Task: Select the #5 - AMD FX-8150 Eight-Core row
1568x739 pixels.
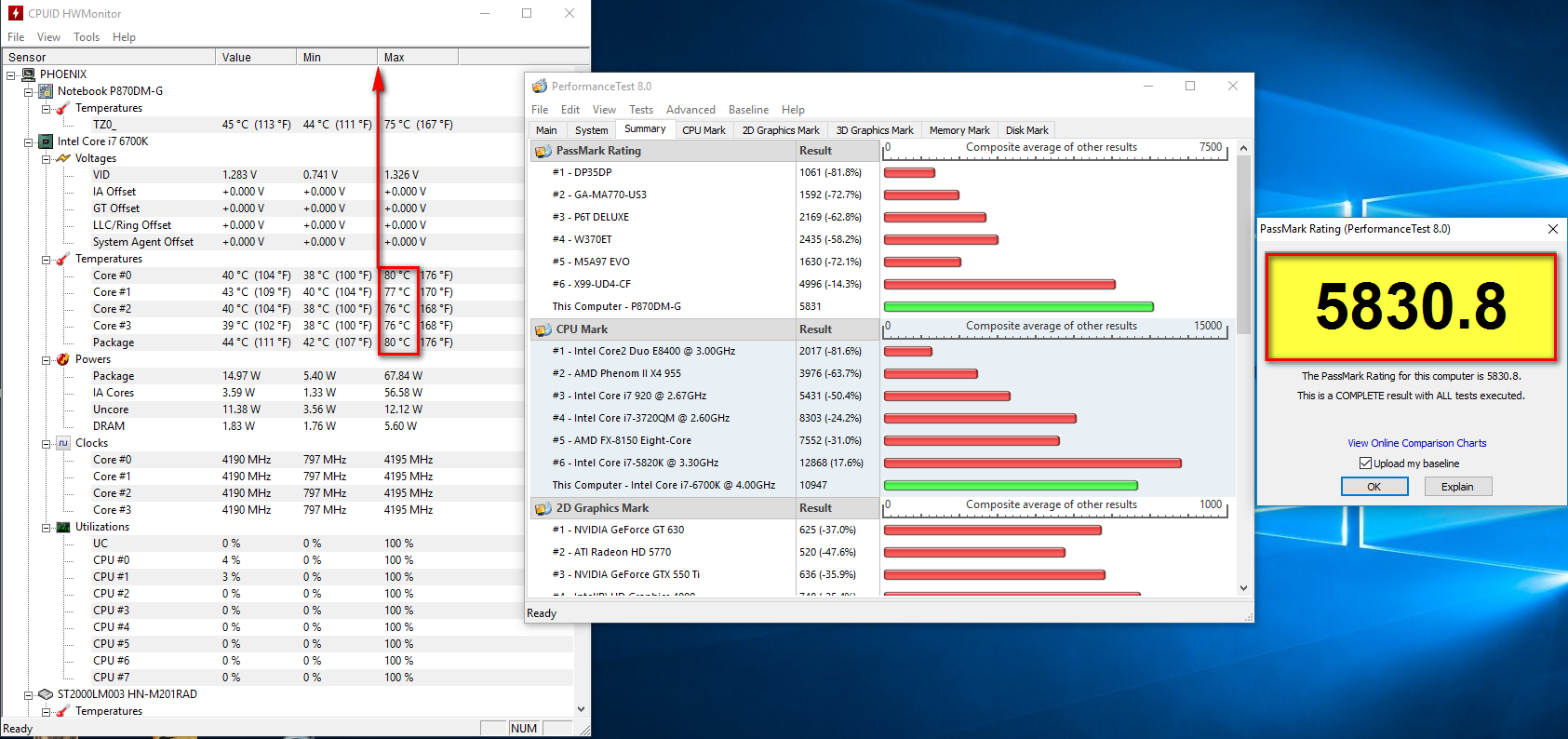Action: pos(882,440)
